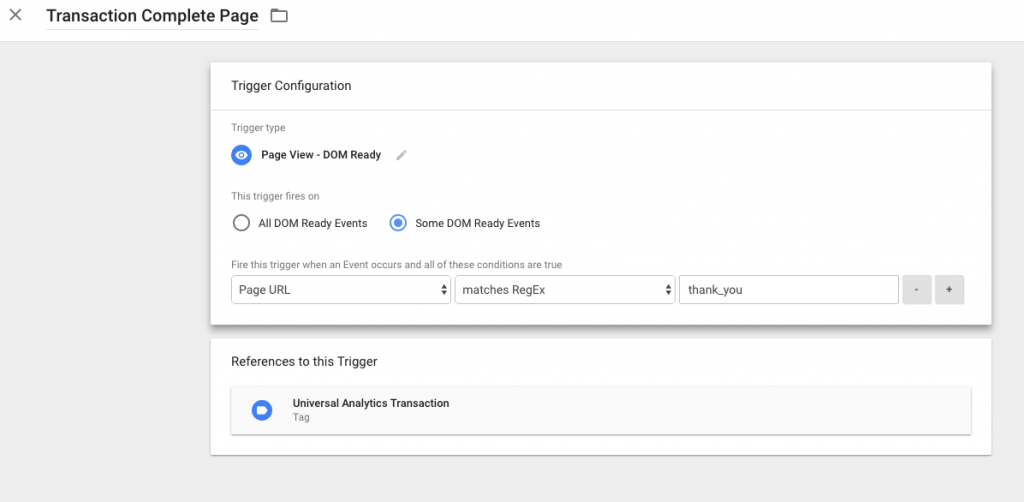Select the All DOM Ready Events radio
The height and width of the screenshot is (502, 1024).
coord(242,223)
